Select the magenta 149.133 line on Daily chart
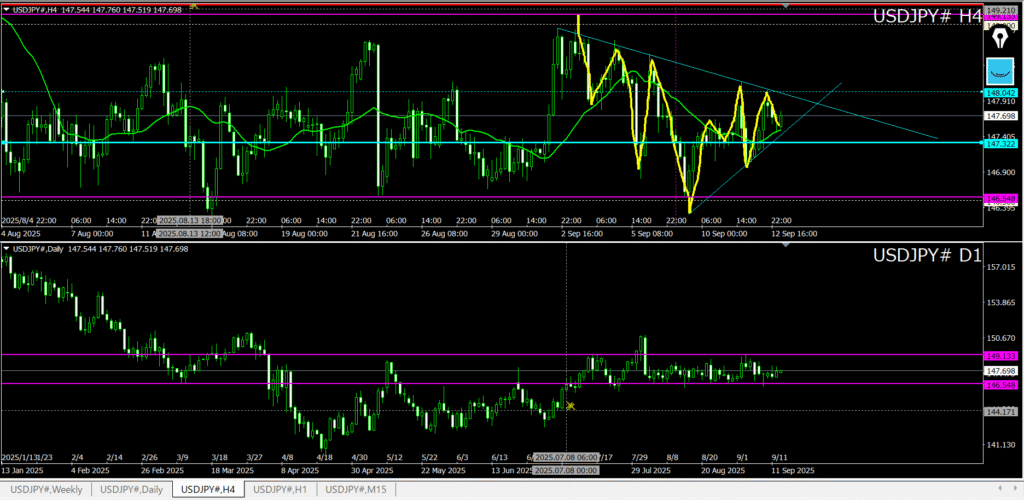This screenshot has height=500, width=1024. point(490,354)
